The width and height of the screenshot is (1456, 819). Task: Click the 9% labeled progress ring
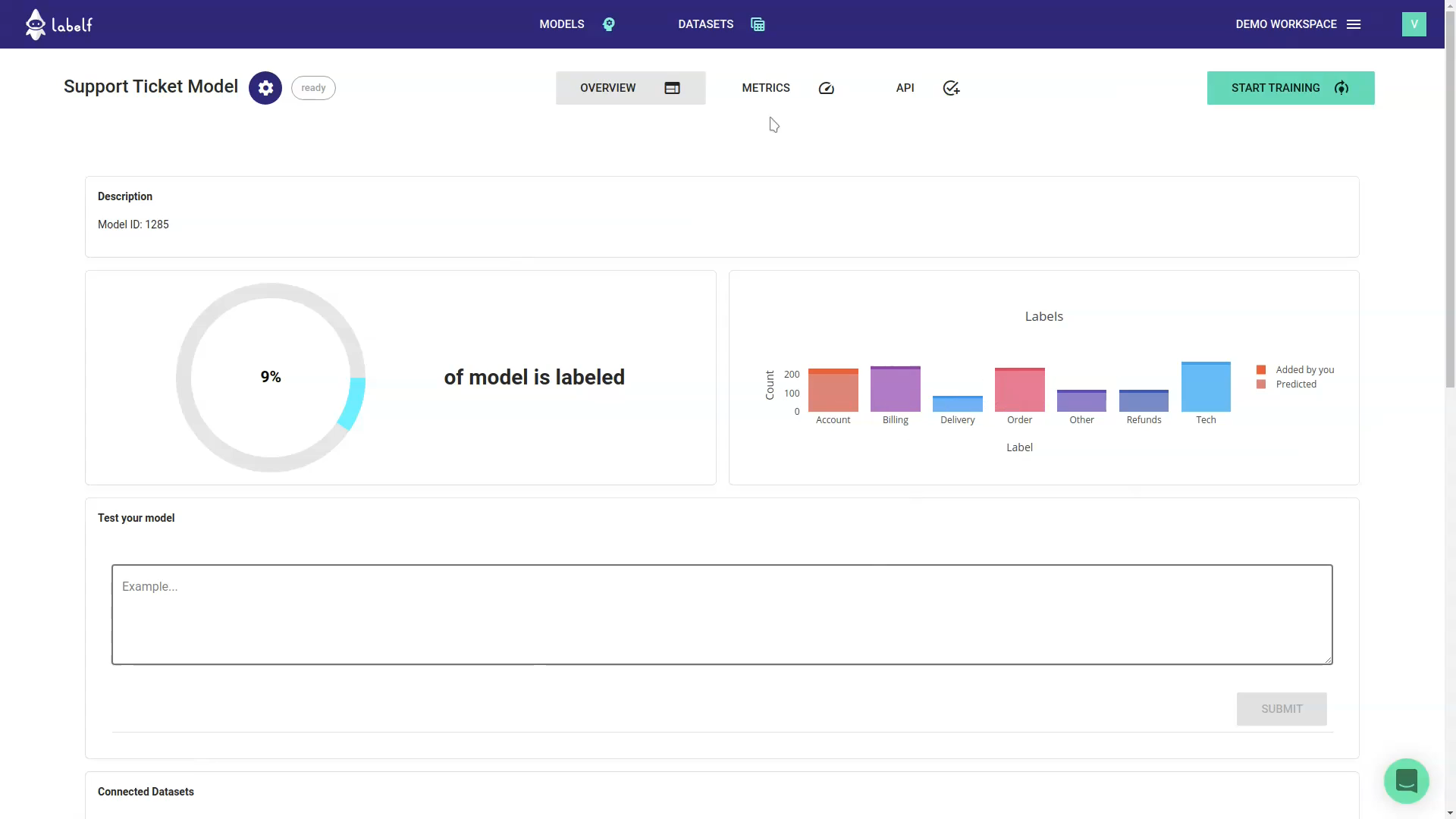271,377
